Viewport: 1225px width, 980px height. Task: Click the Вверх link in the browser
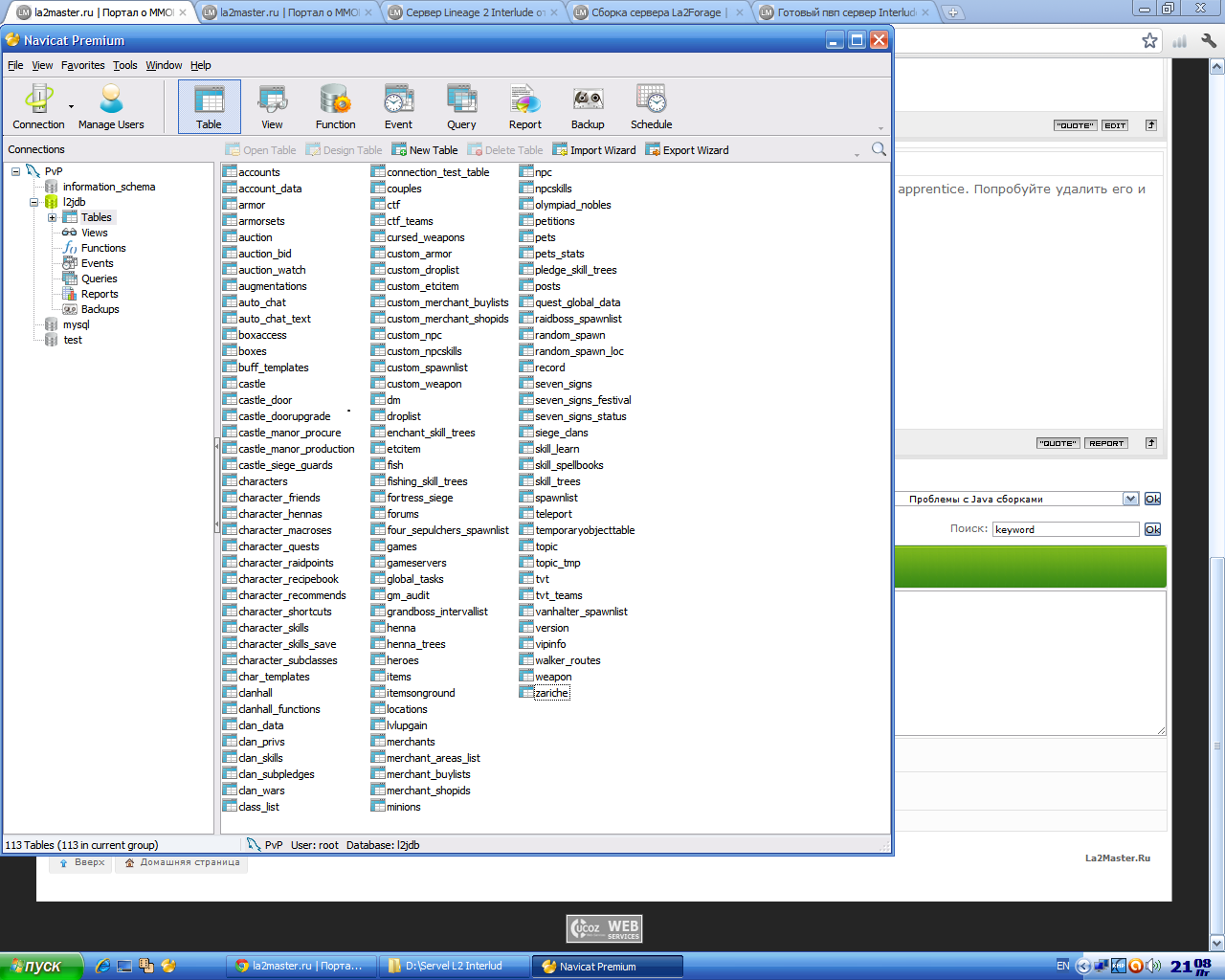81,862
